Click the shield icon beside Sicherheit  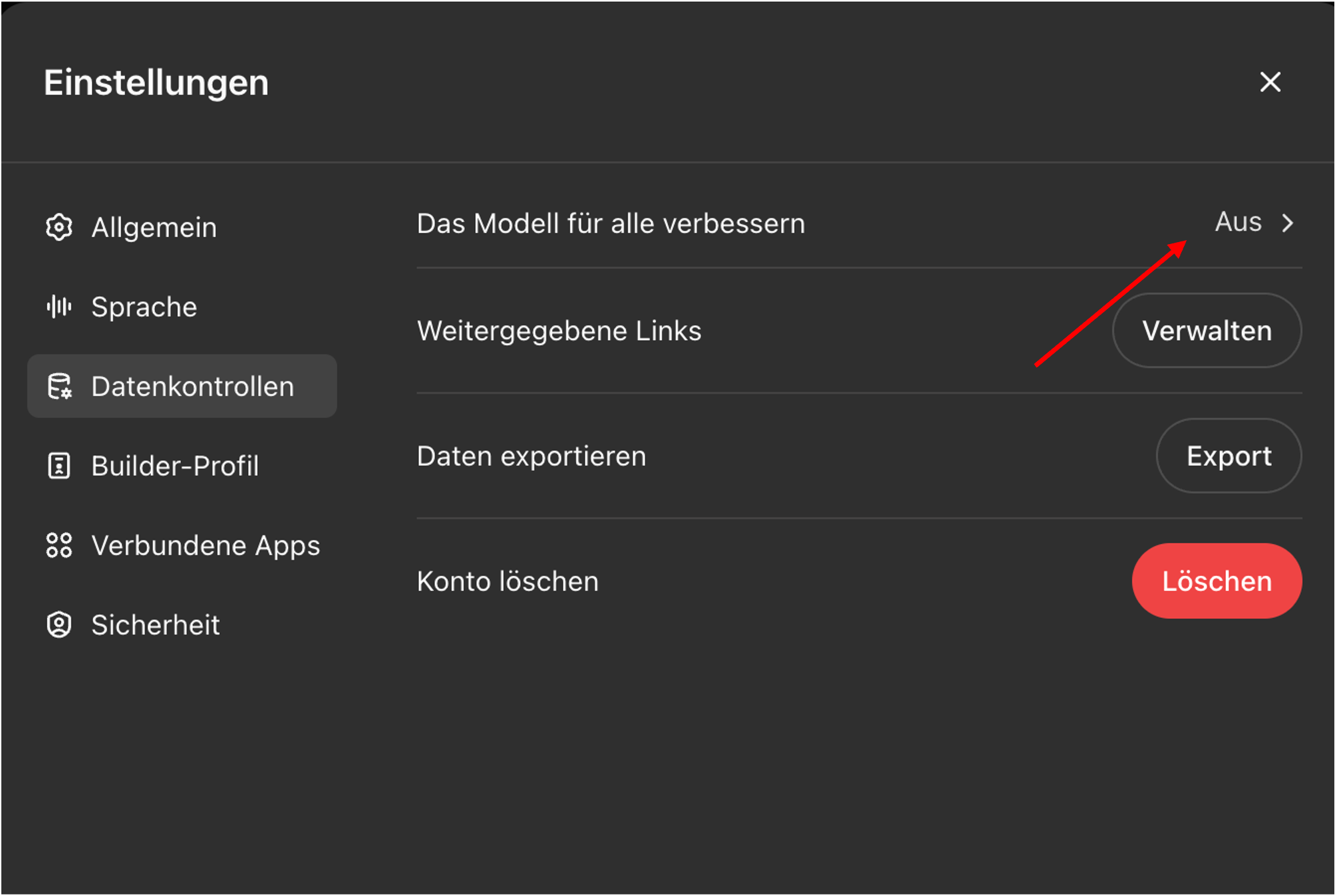point(59,625)
